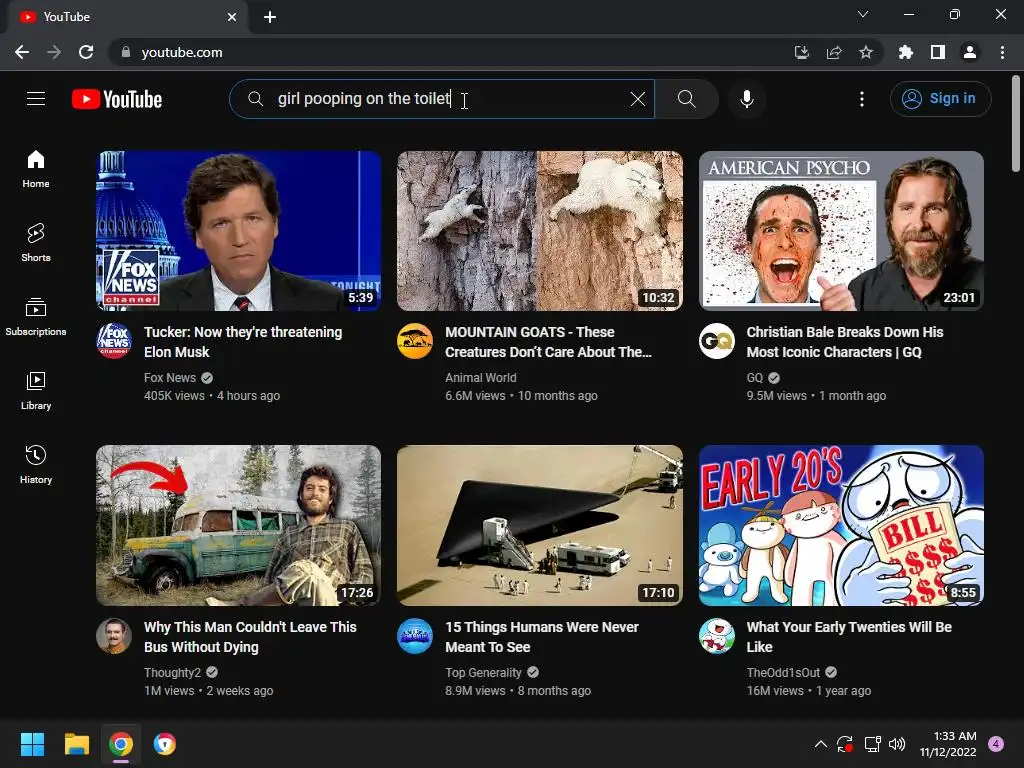Click the TheOdd1sOut channel name

point(783,672)
